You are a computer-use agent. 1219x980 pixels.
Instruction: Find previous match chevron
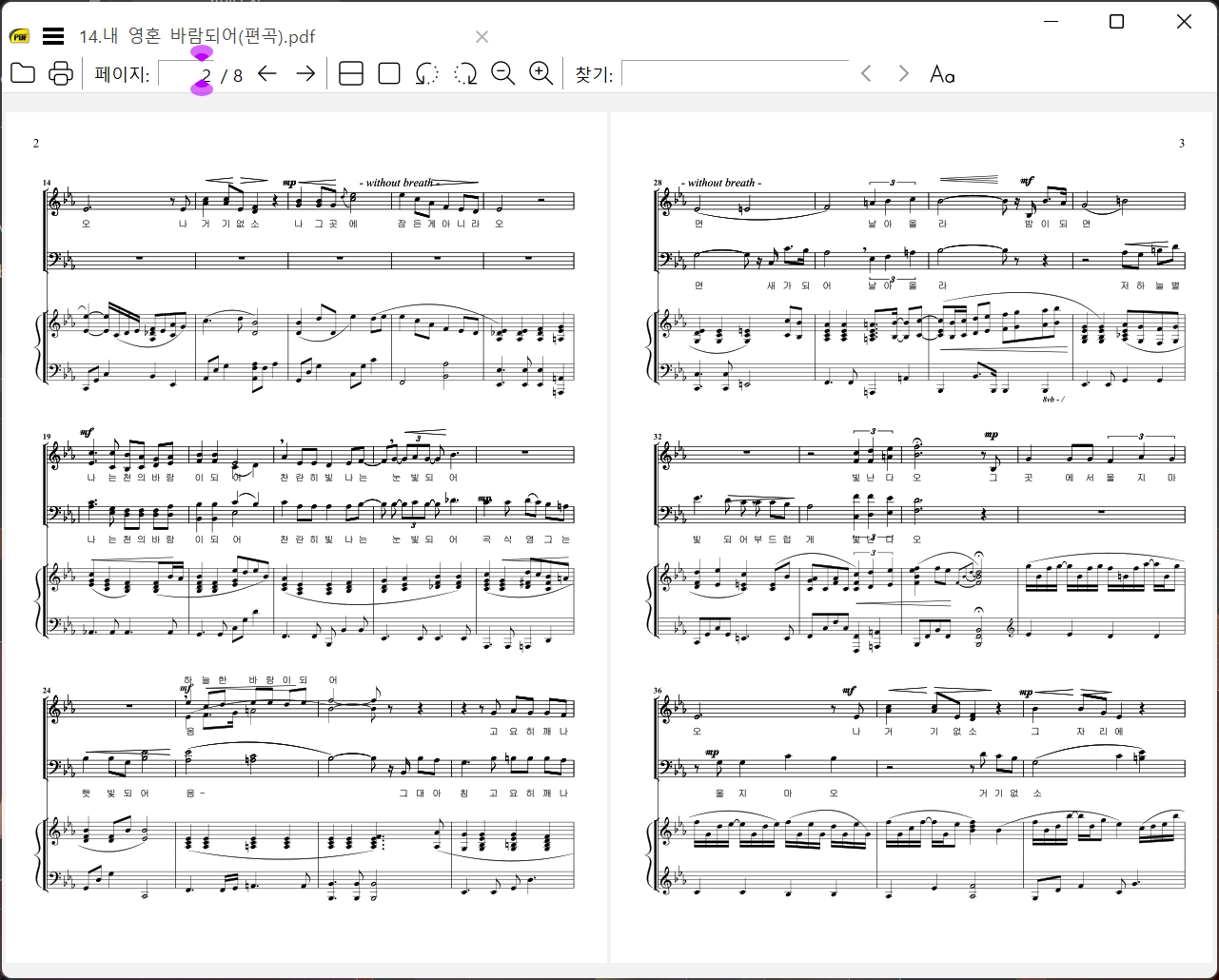click(x=866, y=73)
